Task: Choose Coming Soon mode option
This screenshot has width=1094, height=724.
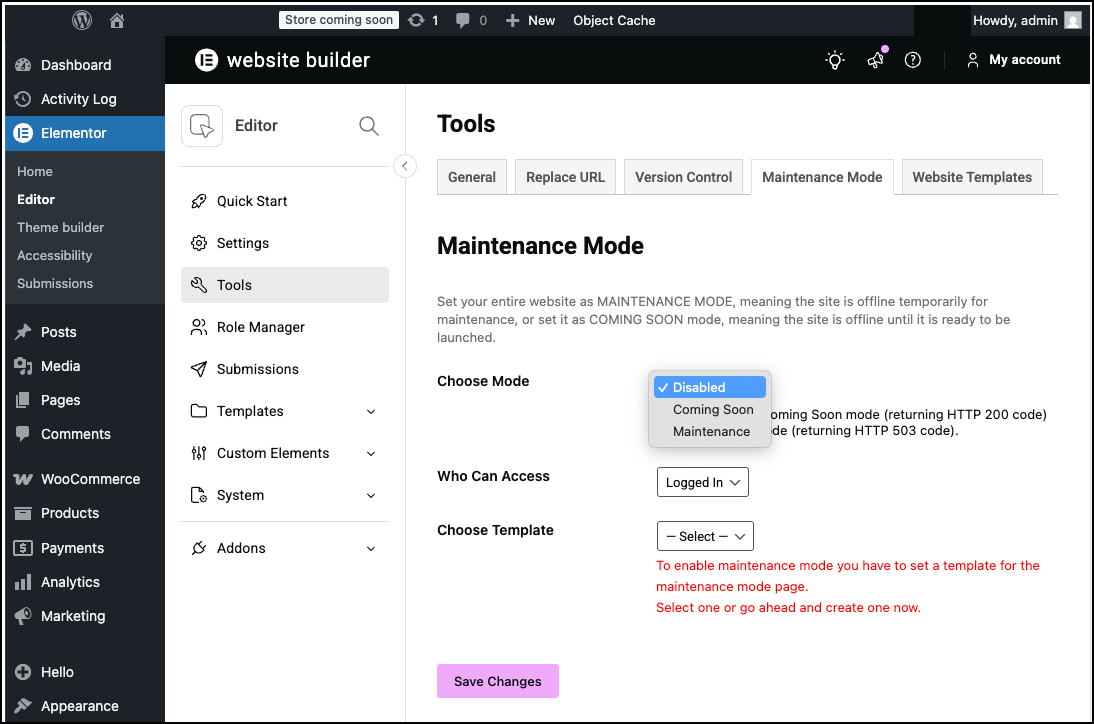Action: (x=710, y=409)
